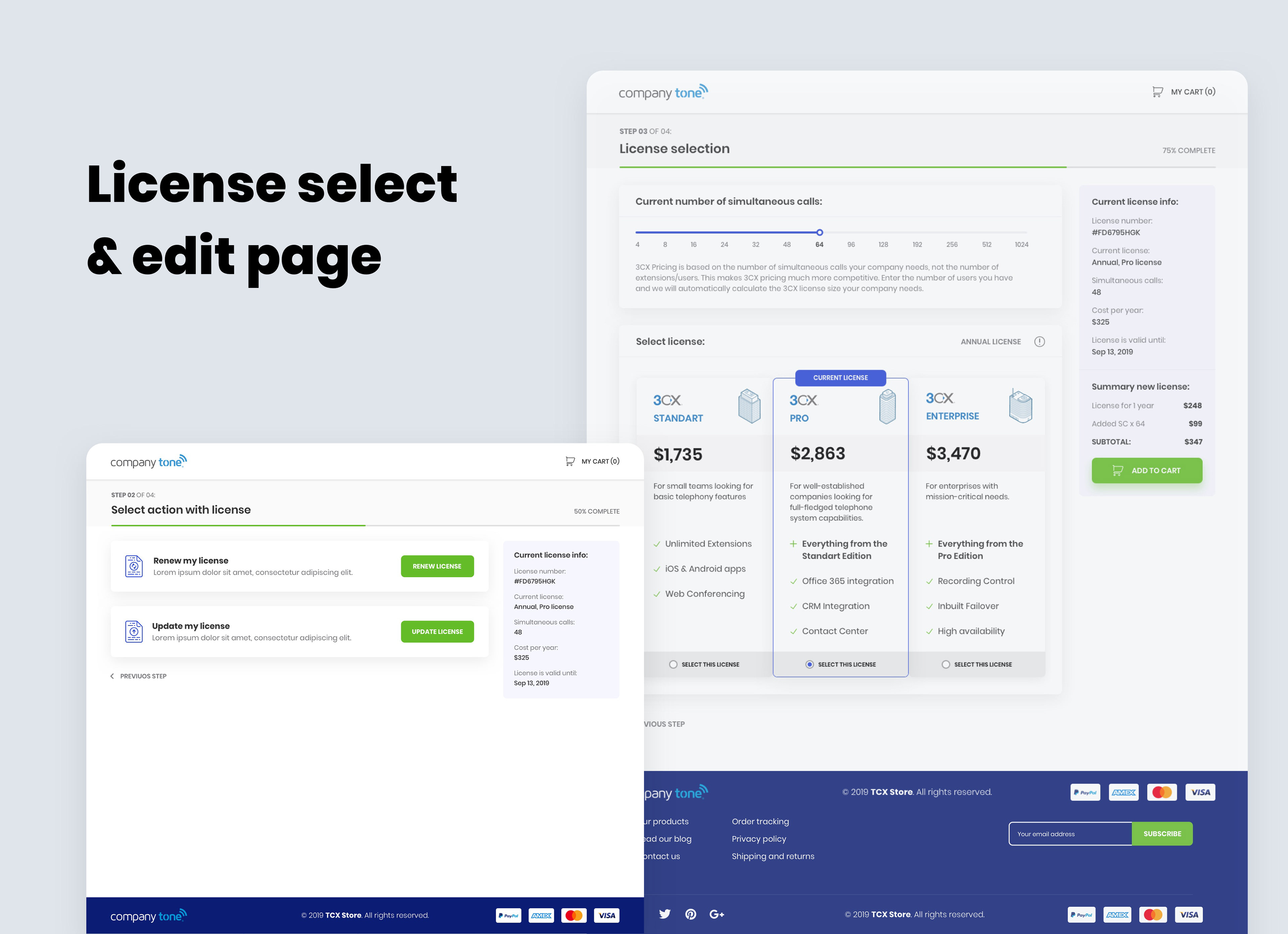Viewport: 1288px width, 934px height.
Task: Open the Order tracking link
Action: pos(760,822)
